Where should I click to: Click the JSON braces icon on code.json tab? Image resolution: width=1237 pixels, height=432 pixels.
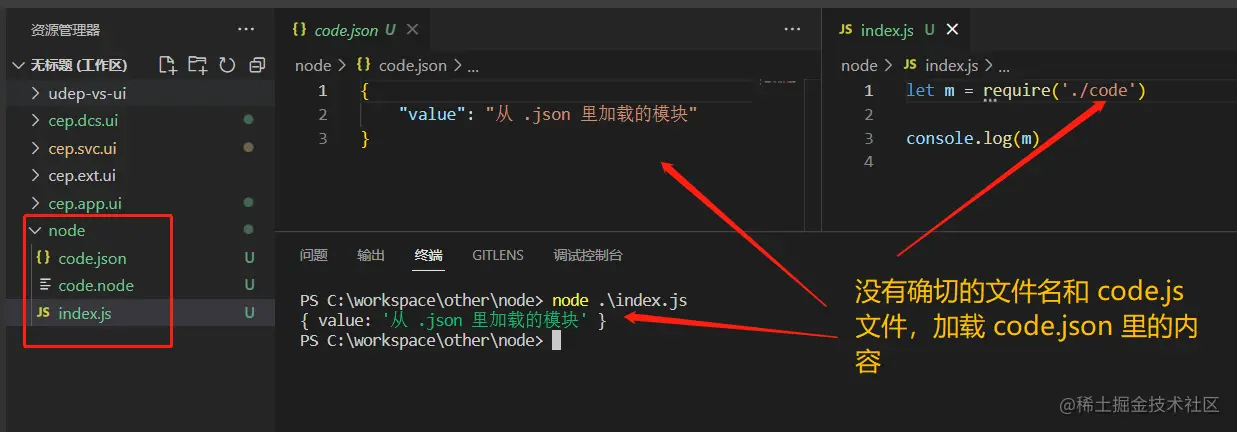click(299, 30)
